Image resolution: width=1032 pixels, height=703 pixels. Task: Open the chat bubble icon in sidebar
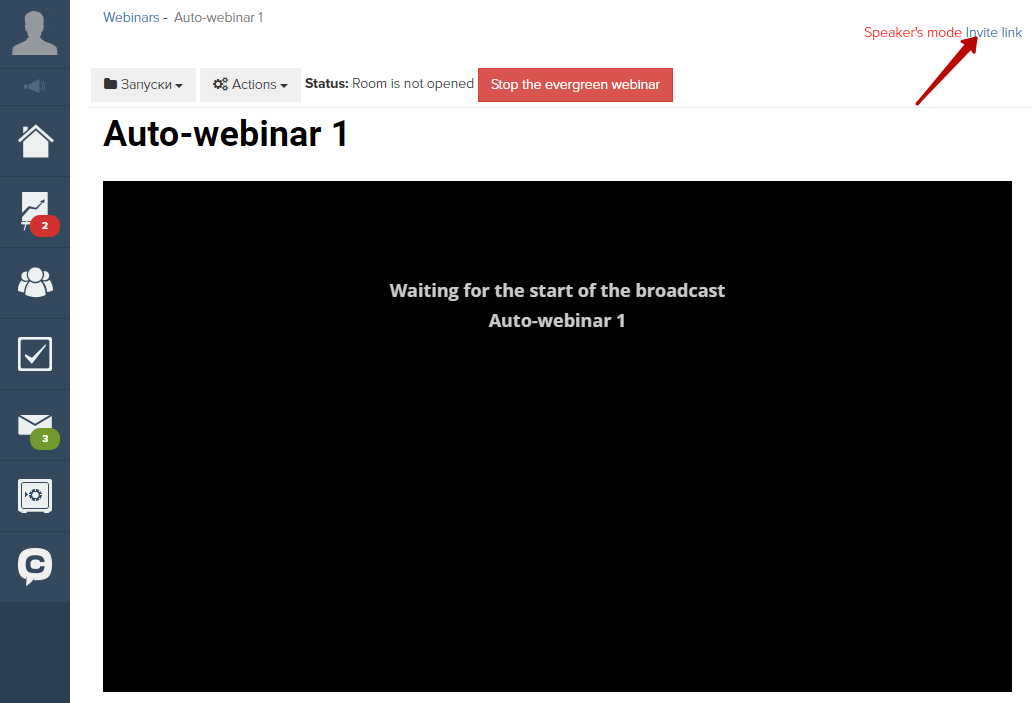pos(35,566)
